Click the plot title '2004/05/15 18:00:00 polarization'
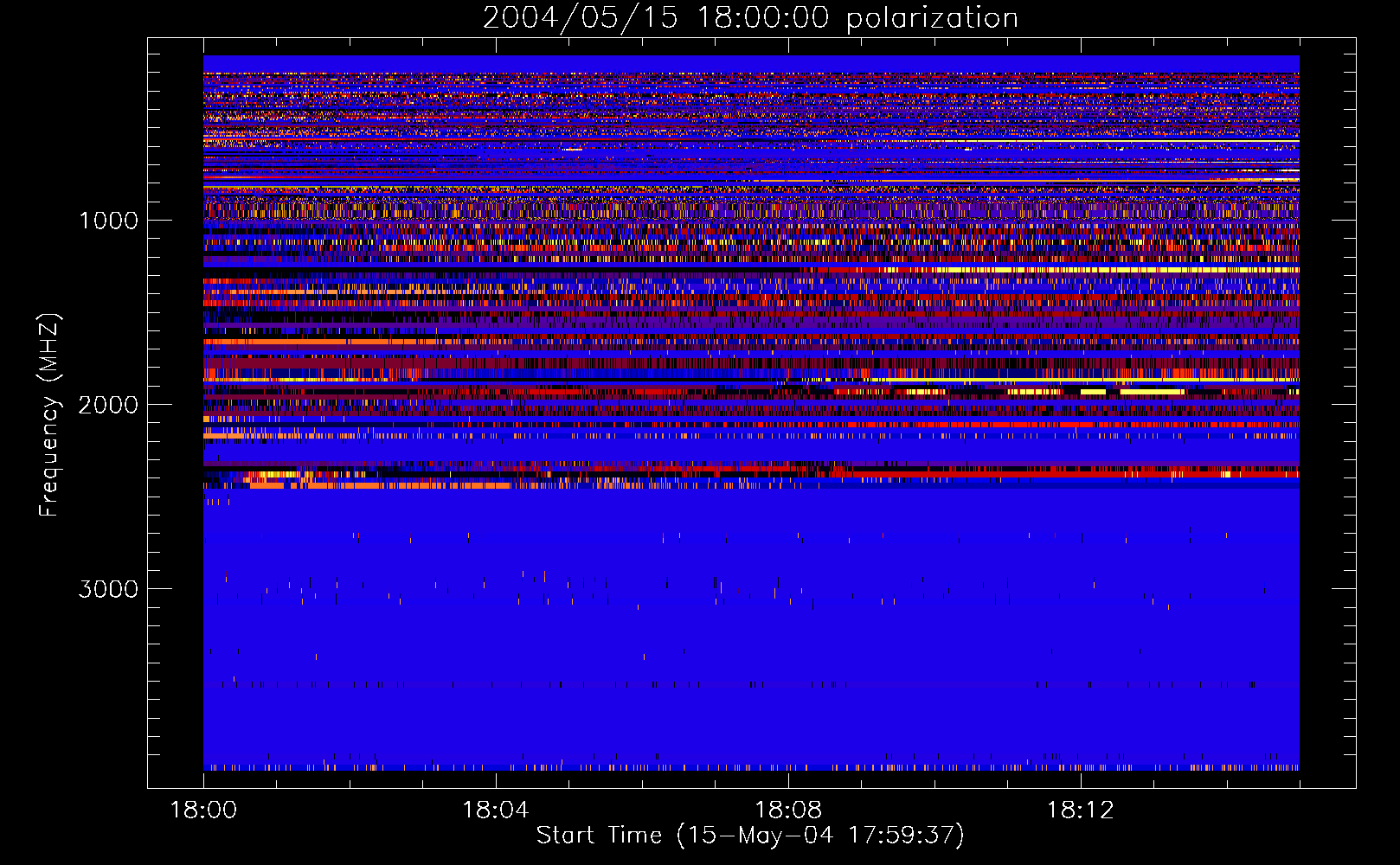Screen dimensions: 1400x865 point(750,18)
